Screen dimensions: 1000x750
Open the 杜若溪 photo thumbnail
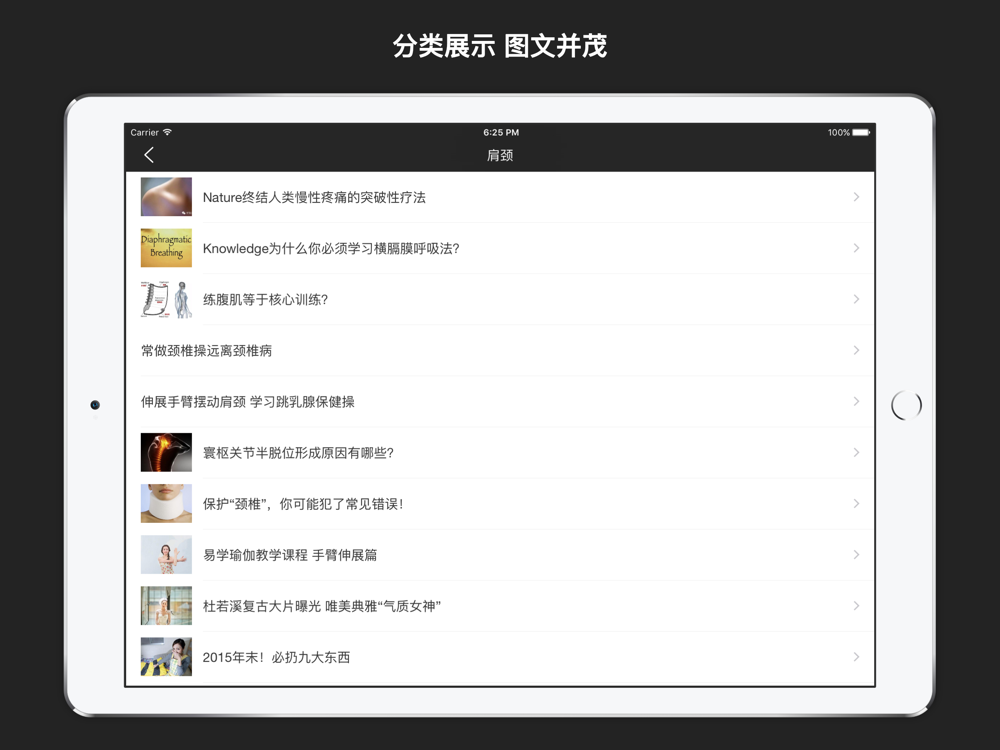click(166, 605)
